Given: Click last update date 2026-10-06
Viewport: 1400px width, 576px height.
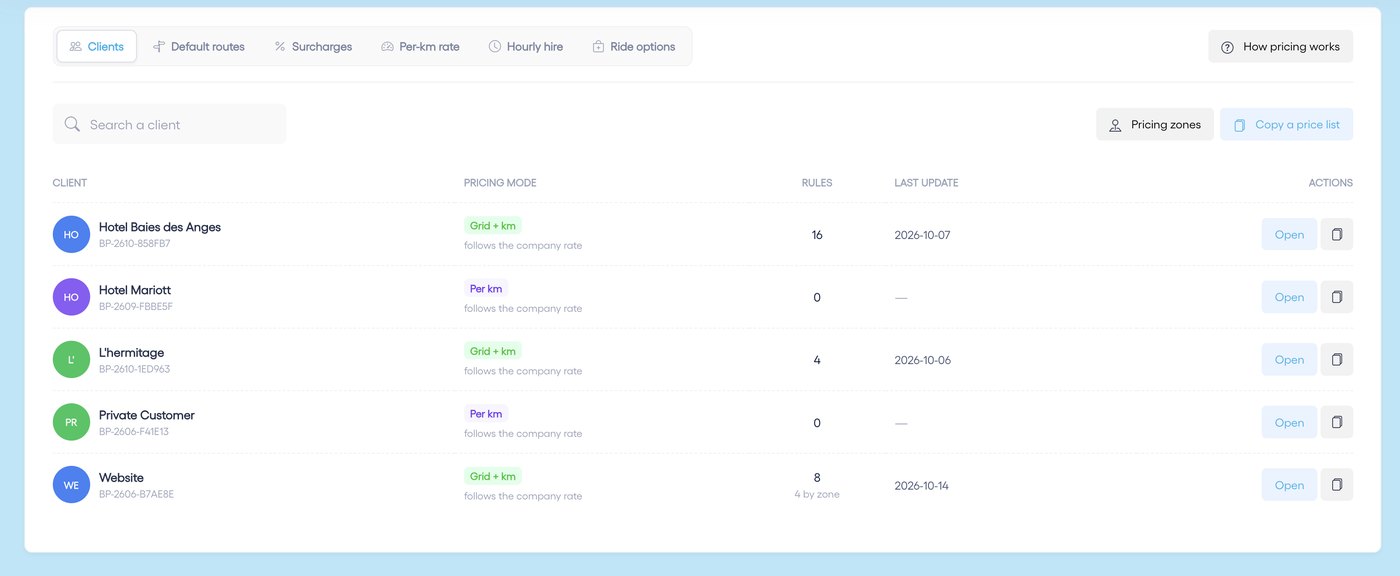Looking at the screenshot, I should 922,360.
